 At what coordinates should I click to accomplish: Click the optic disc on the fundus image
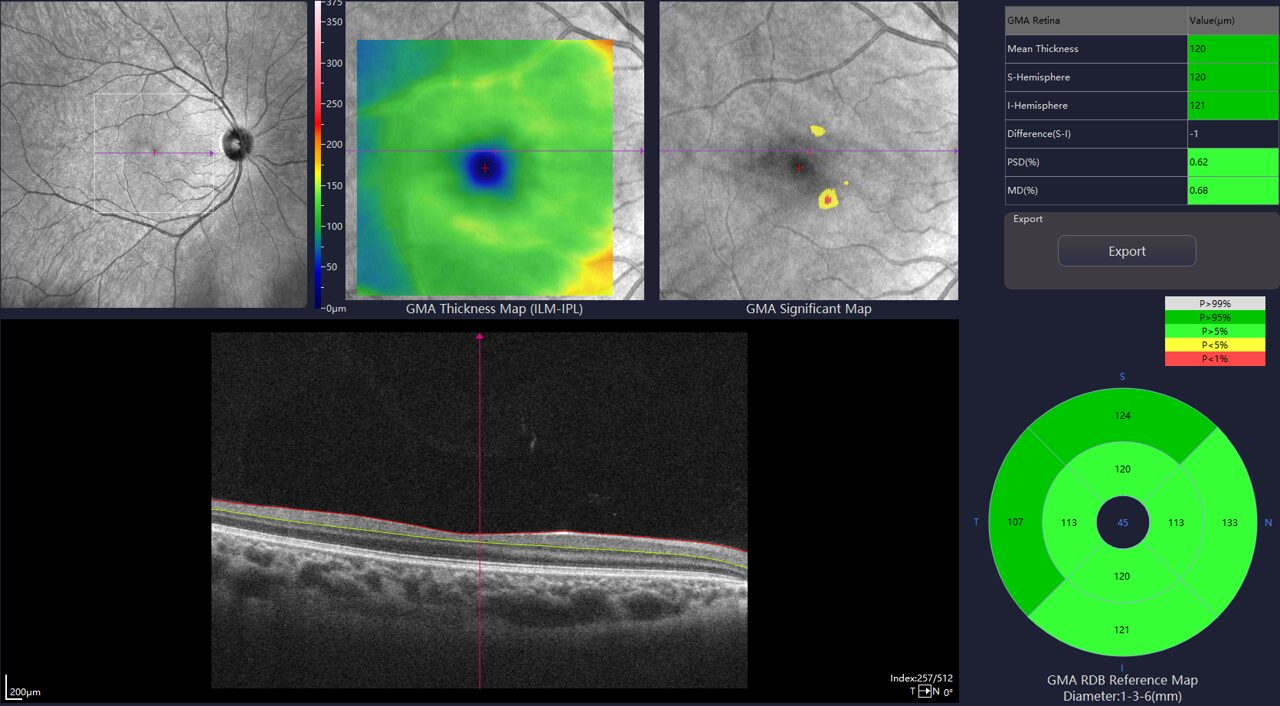pos(237,144)
